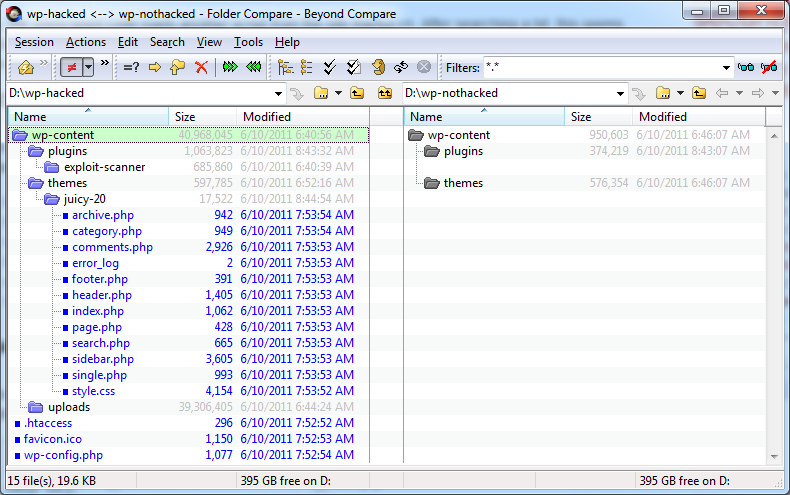This screenshot has width=790, height=495.
Task: Open the Tools menu
Action: tap(248, 42)
